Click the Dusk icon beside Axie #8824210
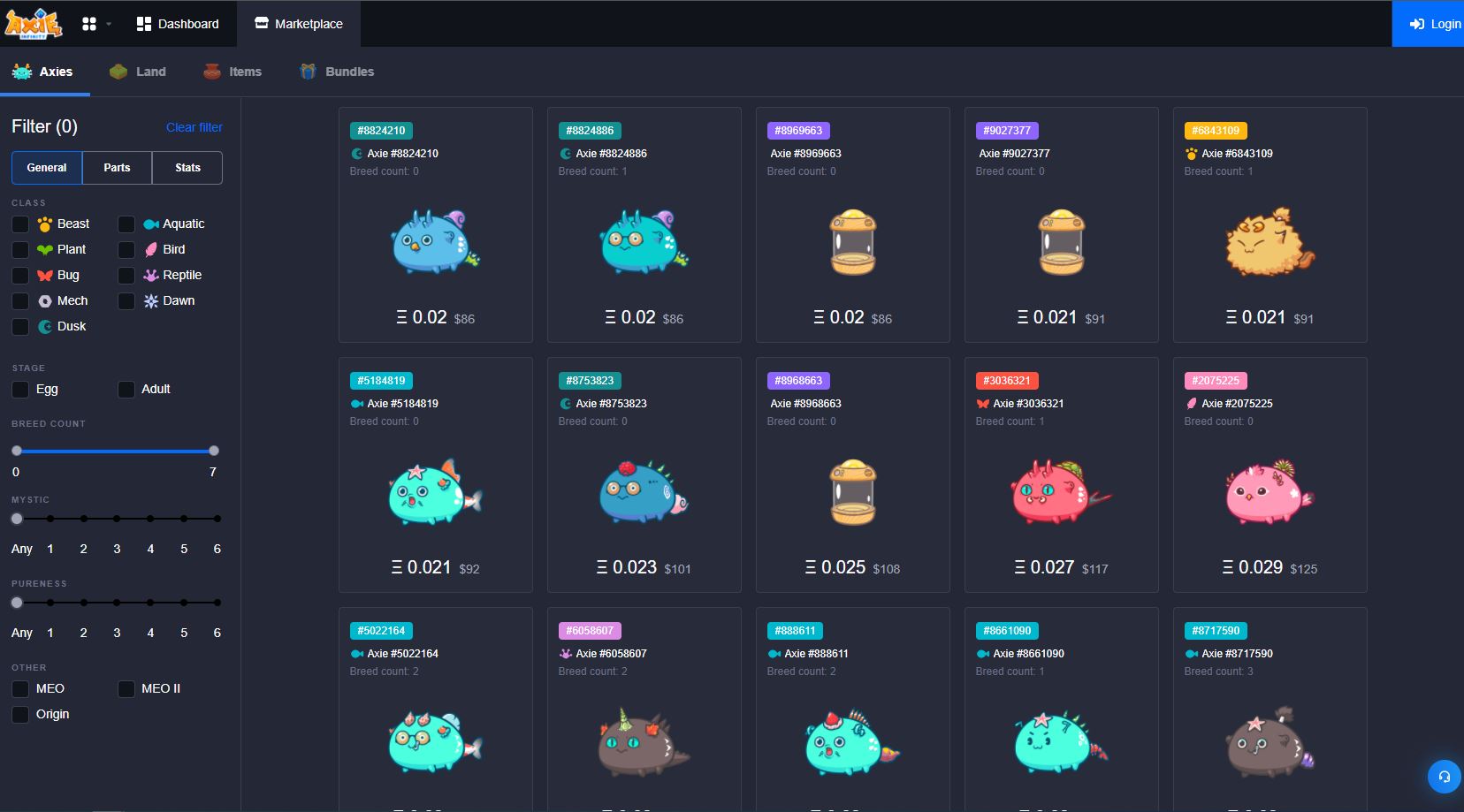The height and width of the screenshot is (812, 1464). [x=357, y=154]
